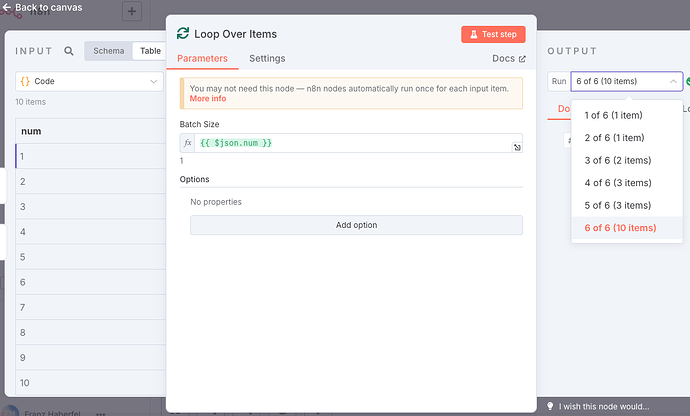
Task: Select input table row with value 2
Action: pos(90,181)
